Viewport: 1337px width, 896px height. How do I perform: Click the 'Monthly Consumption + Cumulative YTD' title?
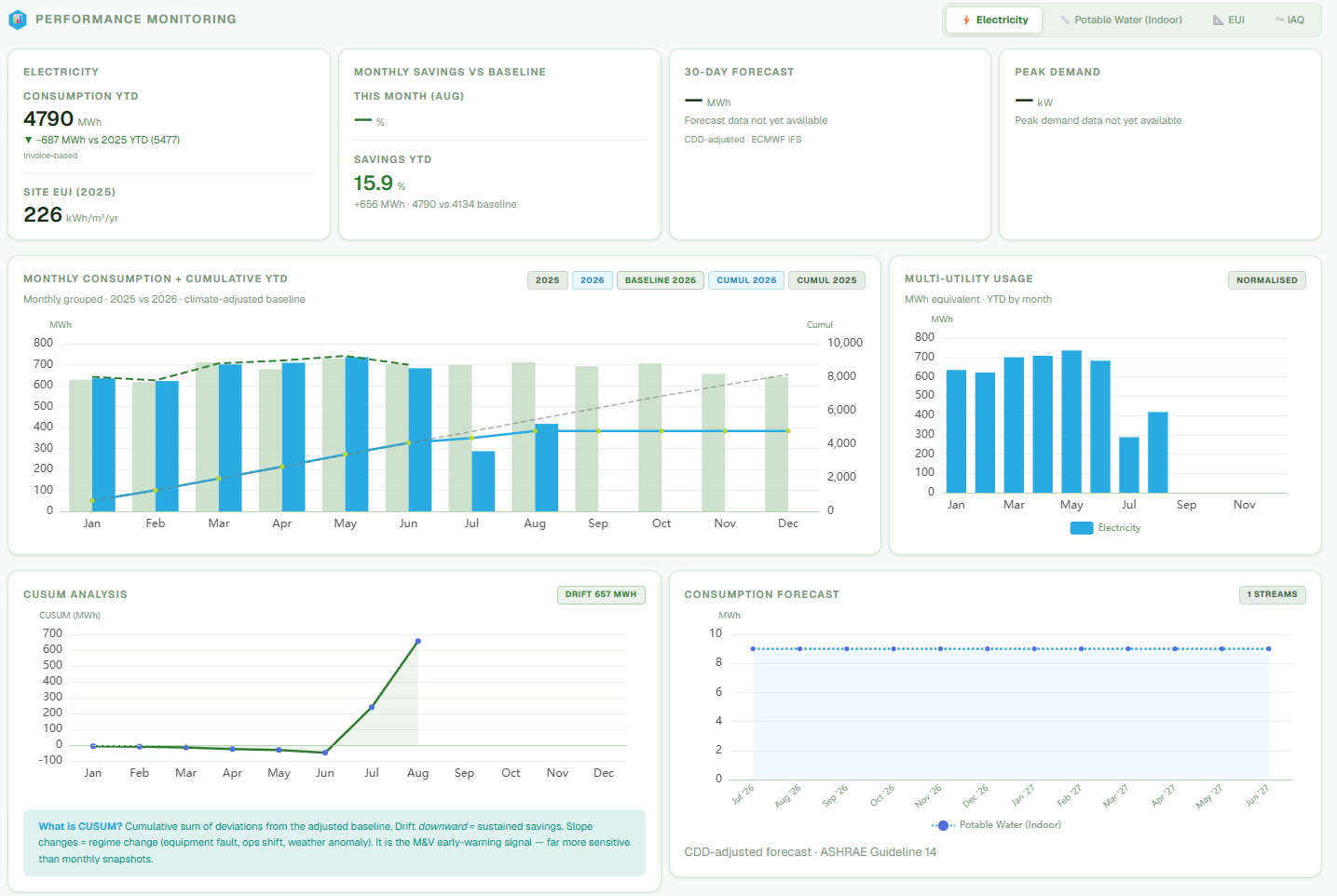156,279
